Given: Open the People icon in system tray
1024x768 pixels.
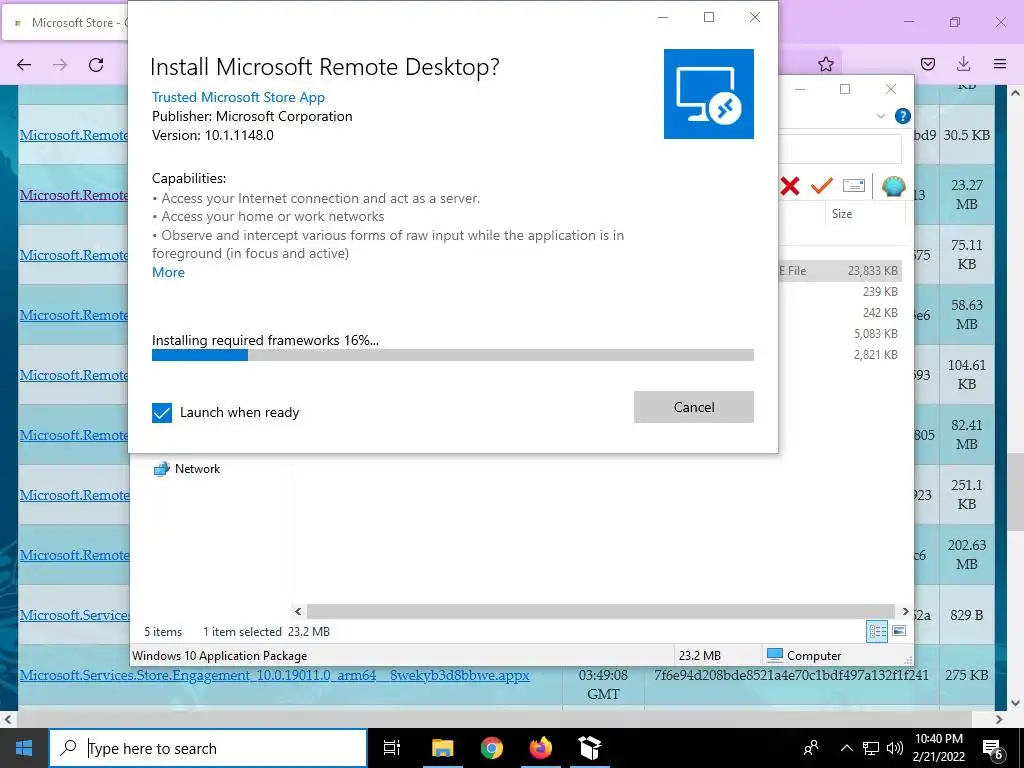Looking at the screenshot, I should tap(811, 748).
